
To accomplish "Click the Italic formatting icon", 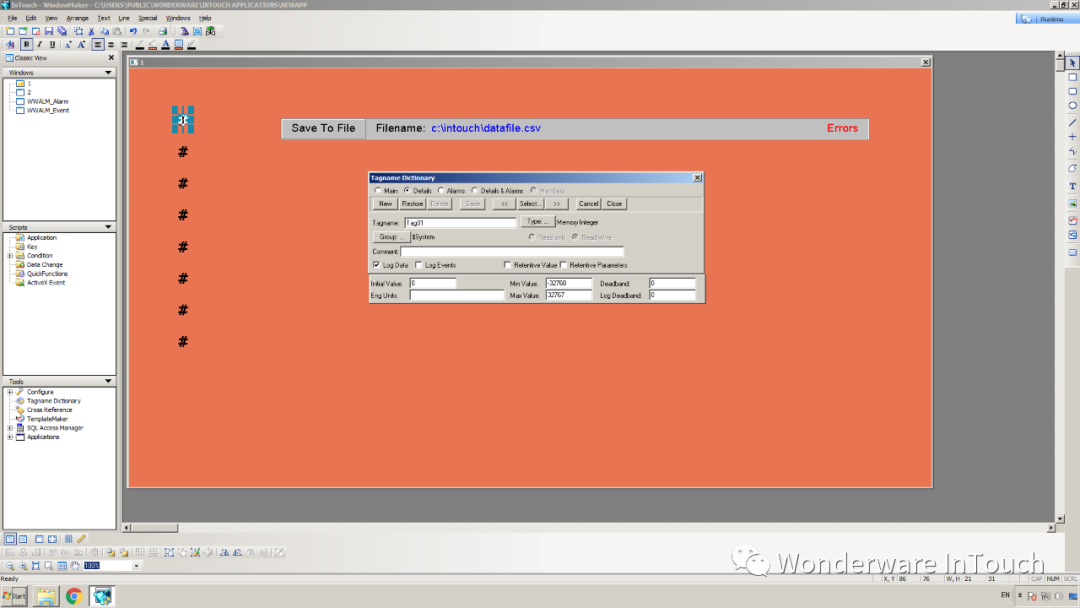I will pos(39,44).
